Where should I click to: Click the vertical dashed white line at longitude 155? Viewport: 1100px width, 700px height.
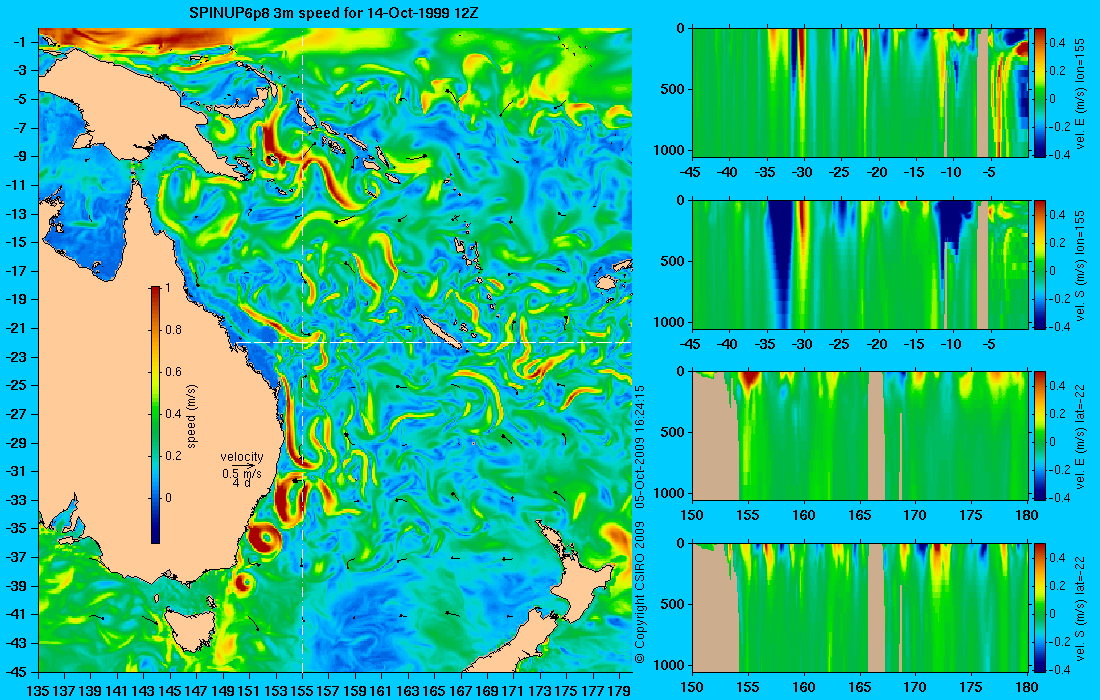coord(302,350)
